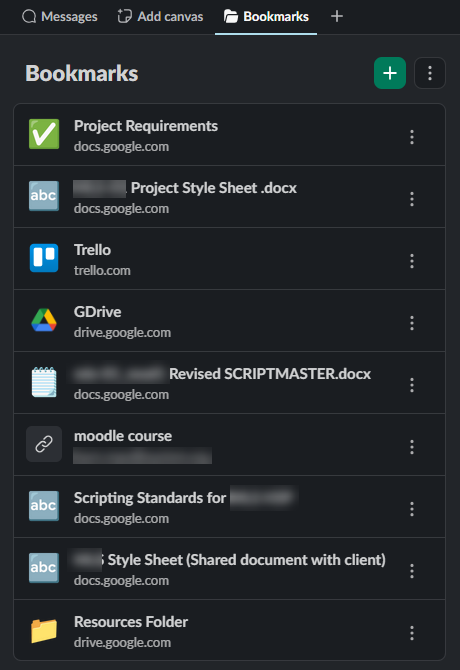Click the plus icon to add a tab
Screen dimensions: 460x670
click(x=337, y=17)
